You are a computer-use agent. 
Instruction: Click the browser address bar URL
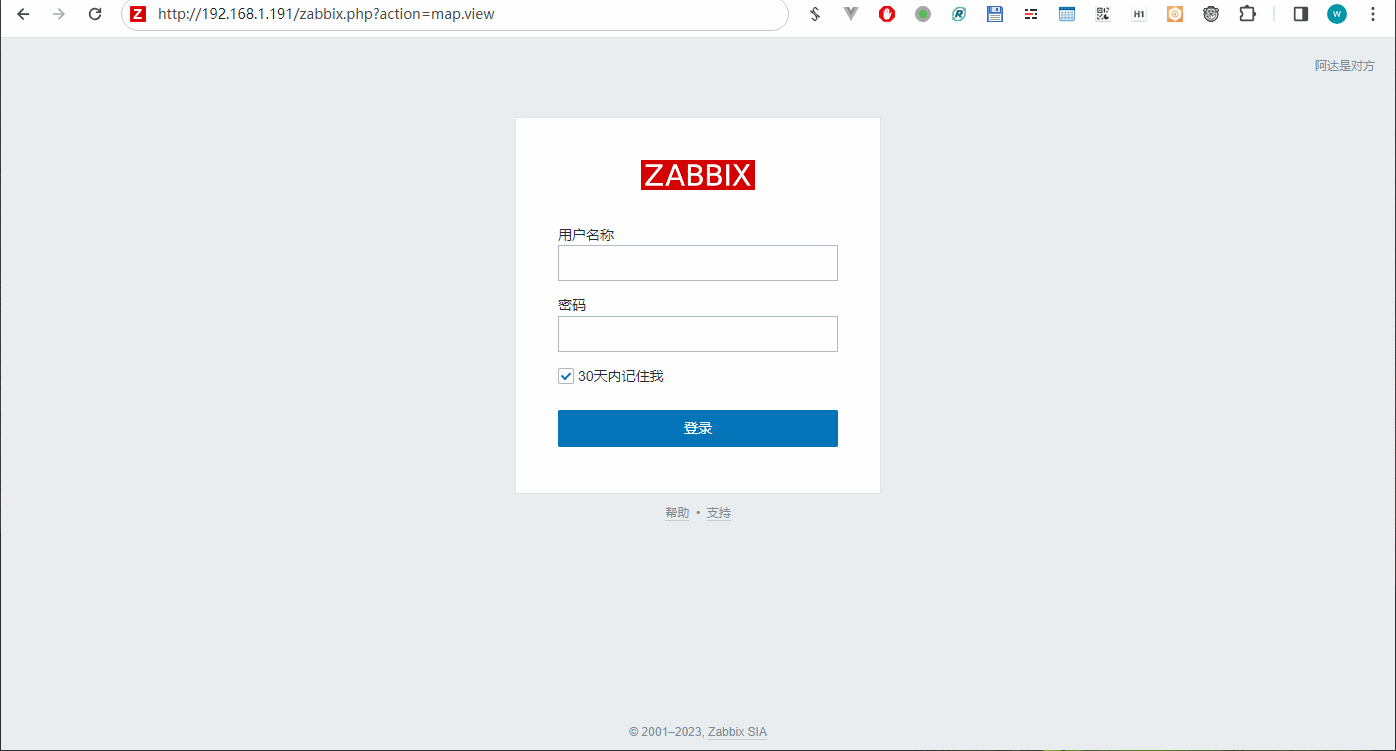click(326, 14)
